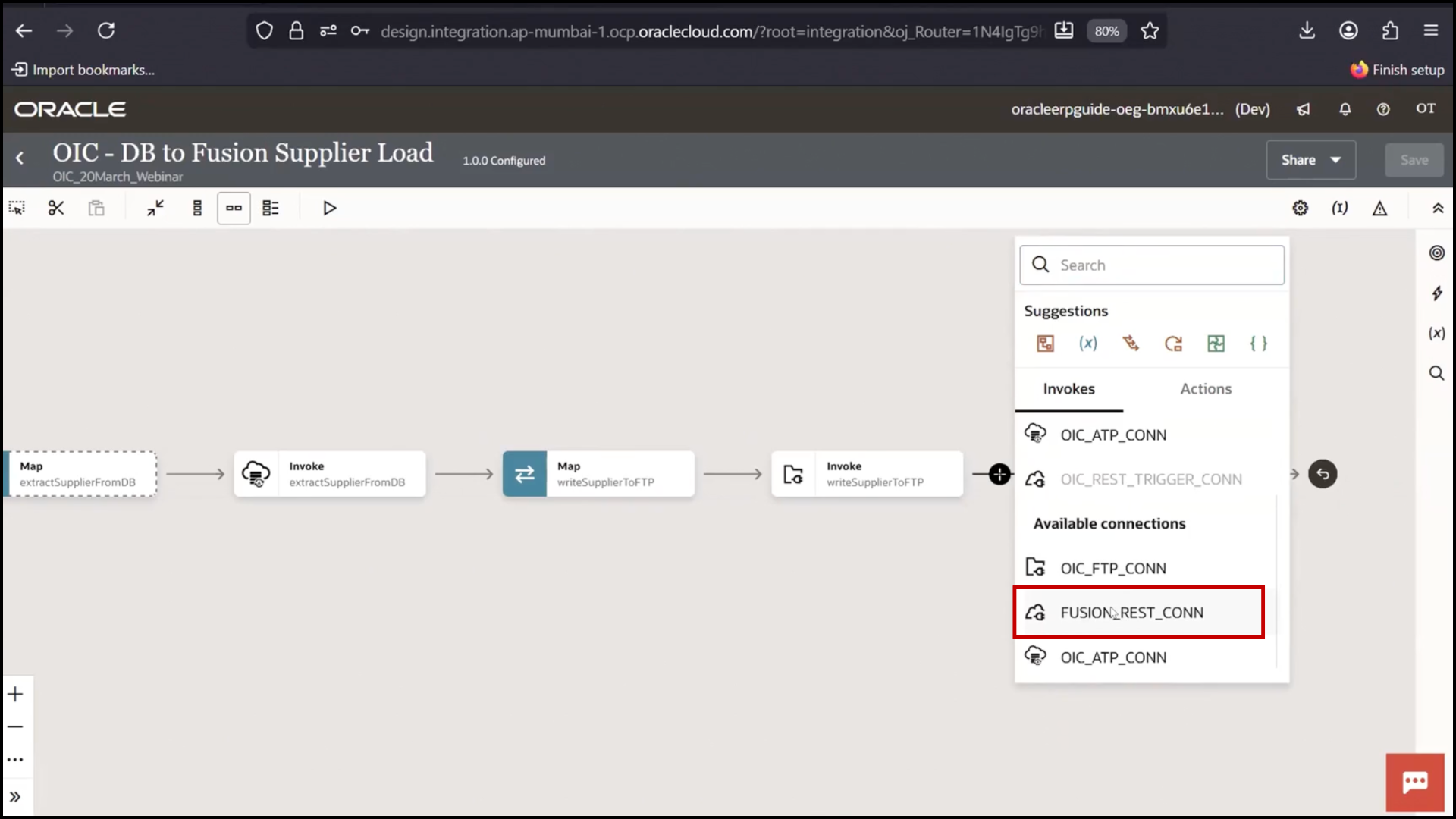The width and height of the screenshot is (1456, 819).
Task: Select the Map suggestion icon
Action: [1045, 344]
